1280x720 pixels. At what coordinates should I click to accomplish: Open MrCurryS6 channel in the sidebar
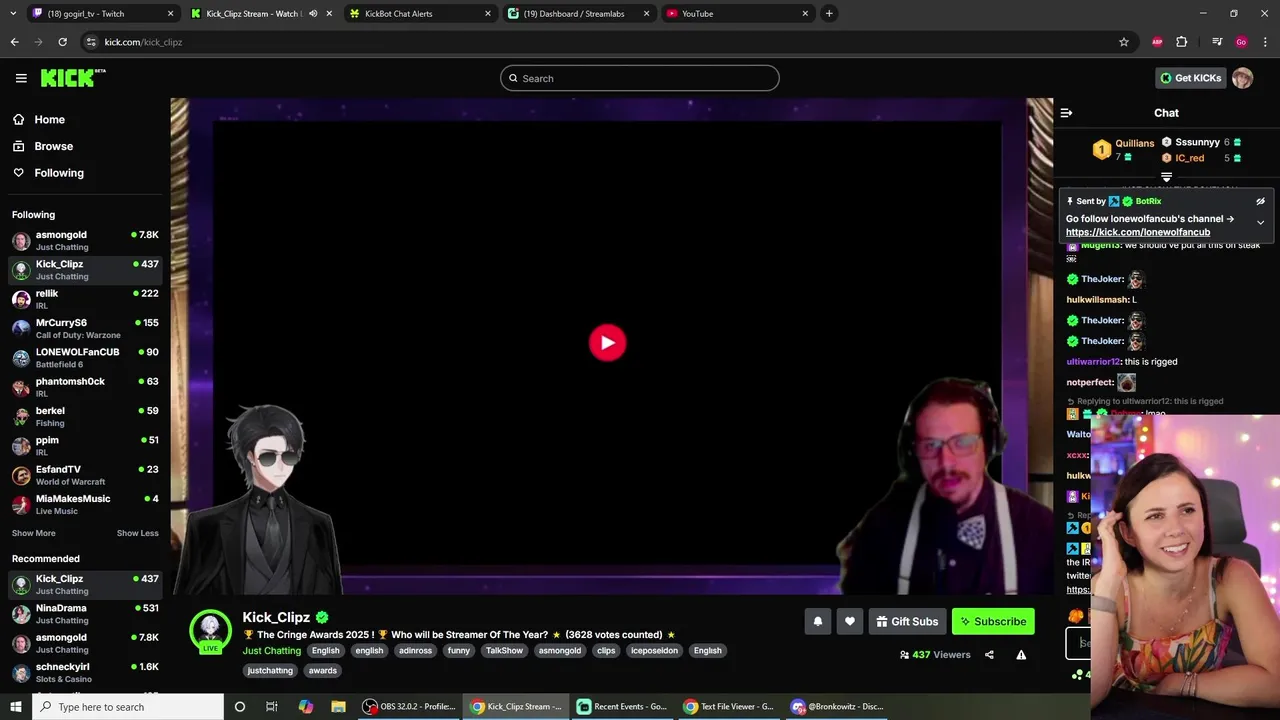(x=85, y=328)
